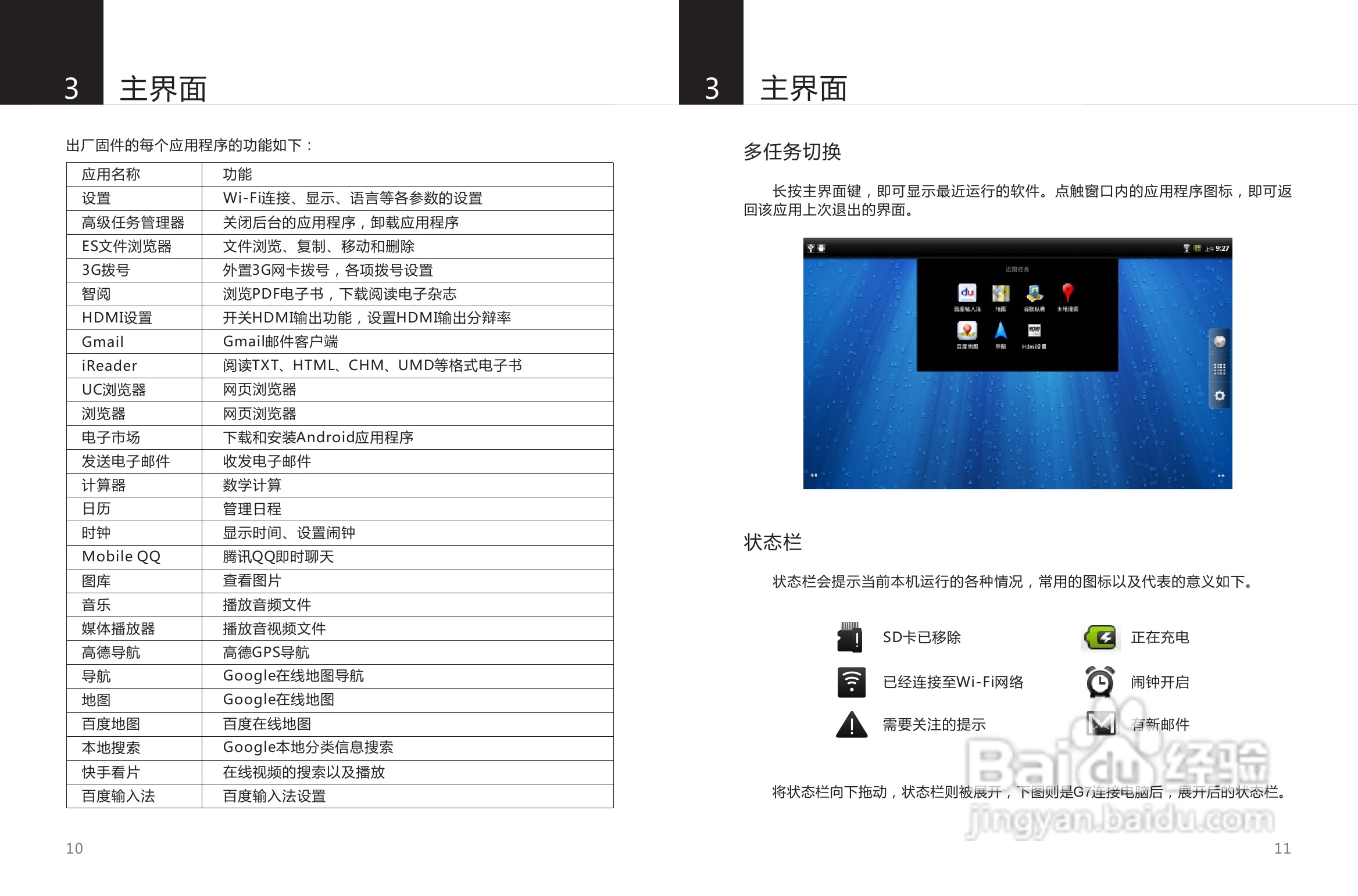Click the settings gear on side dock
The height and width of the screenshot is (896, 1358).
tap(1220, 396)
